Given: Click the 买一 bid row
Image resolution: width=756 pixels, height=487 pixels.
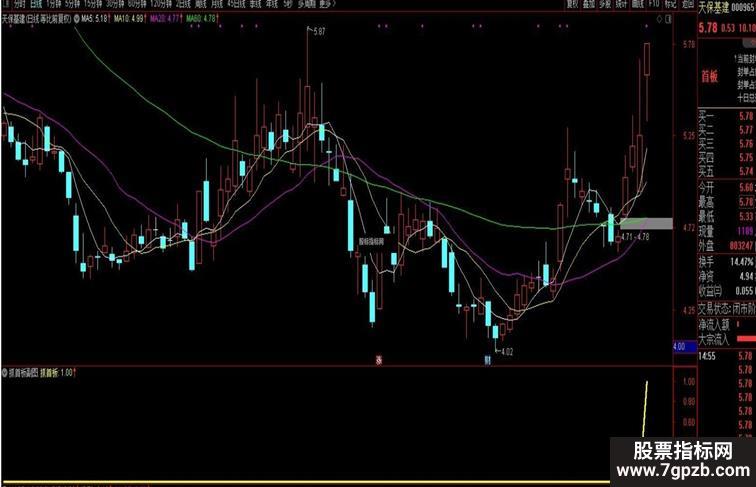Looking at the screenshot, I should tap(727, 116).
